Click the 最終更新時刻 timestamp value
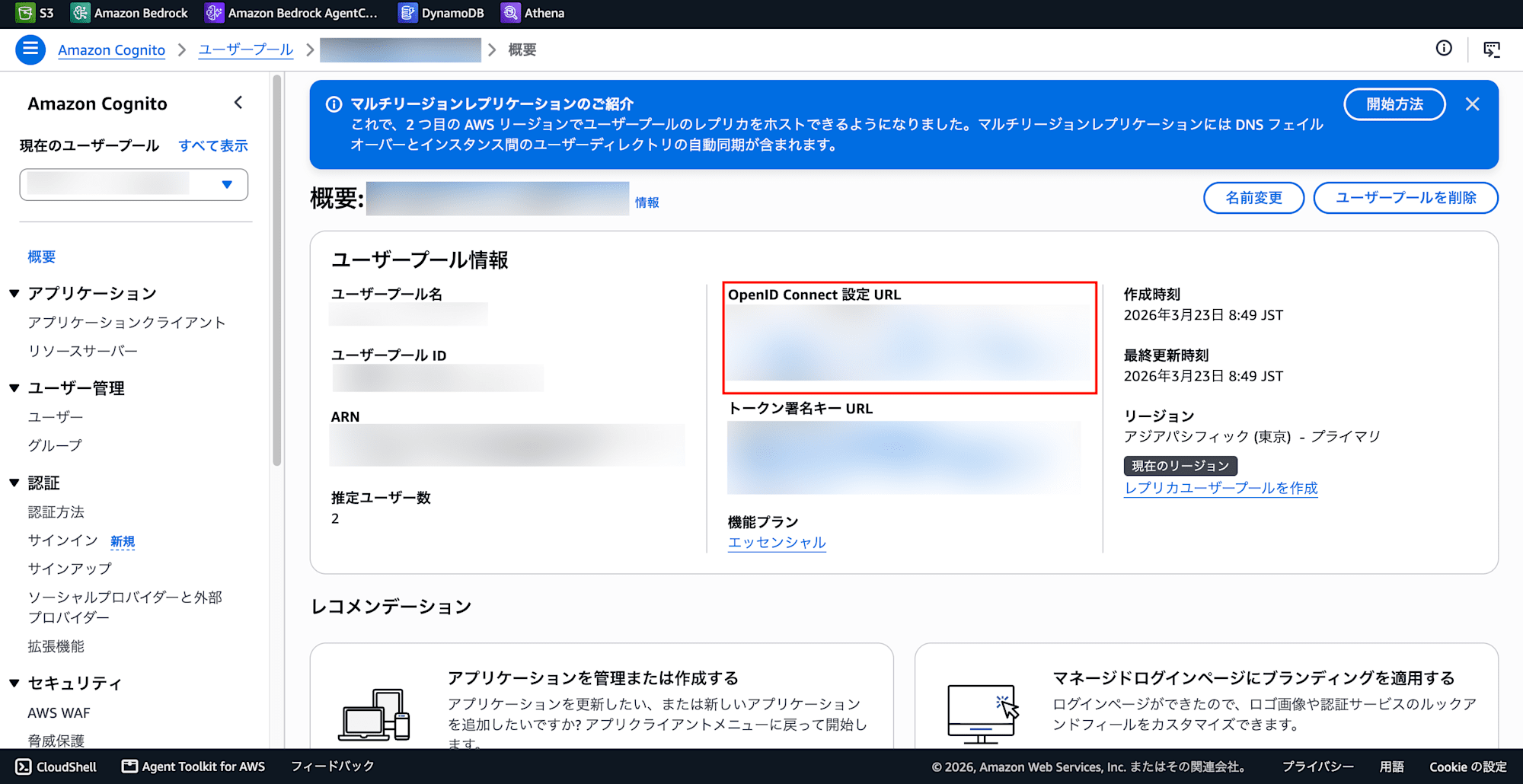Viewport: 1523px width, 784px height. tap(1203, 376)
